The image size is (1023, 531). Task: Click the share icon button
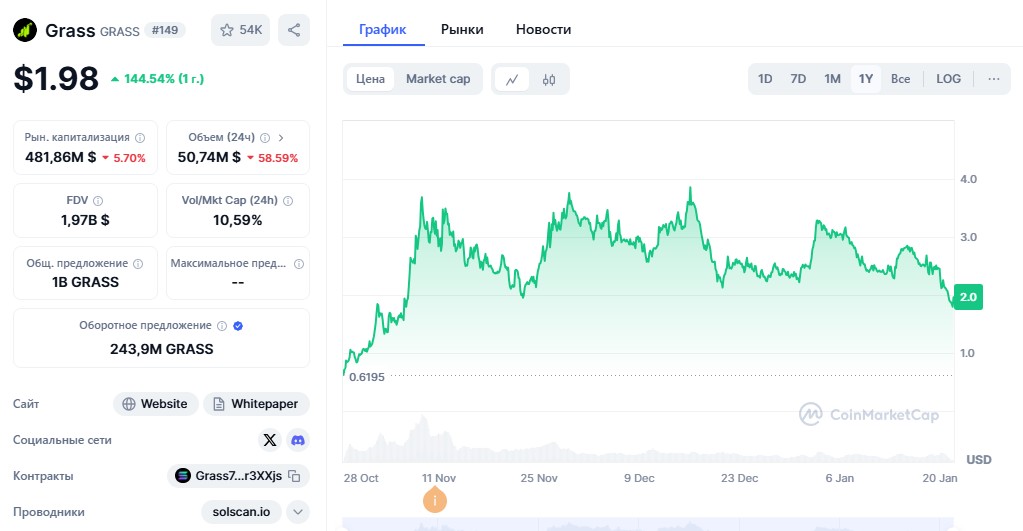coord(294,30)
